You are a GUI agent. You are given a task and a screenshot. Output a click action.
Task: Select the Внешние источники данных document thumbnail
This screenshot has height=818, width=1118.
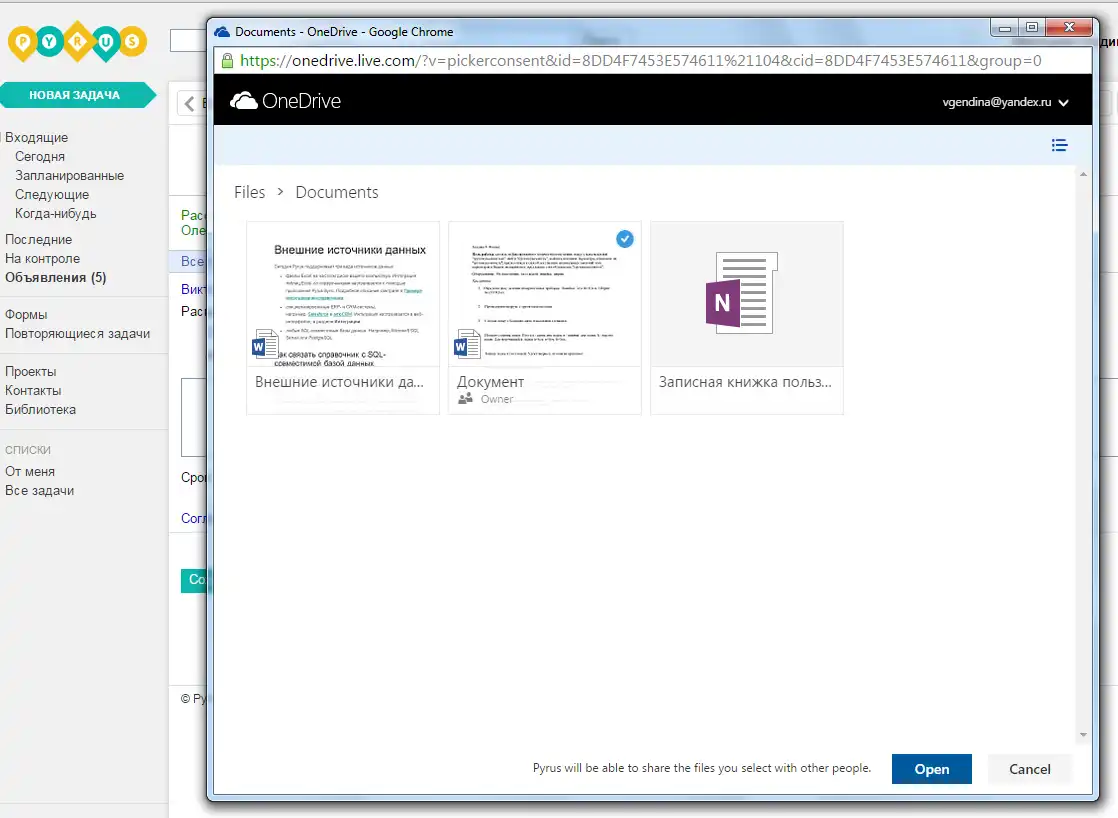[343, 295]
